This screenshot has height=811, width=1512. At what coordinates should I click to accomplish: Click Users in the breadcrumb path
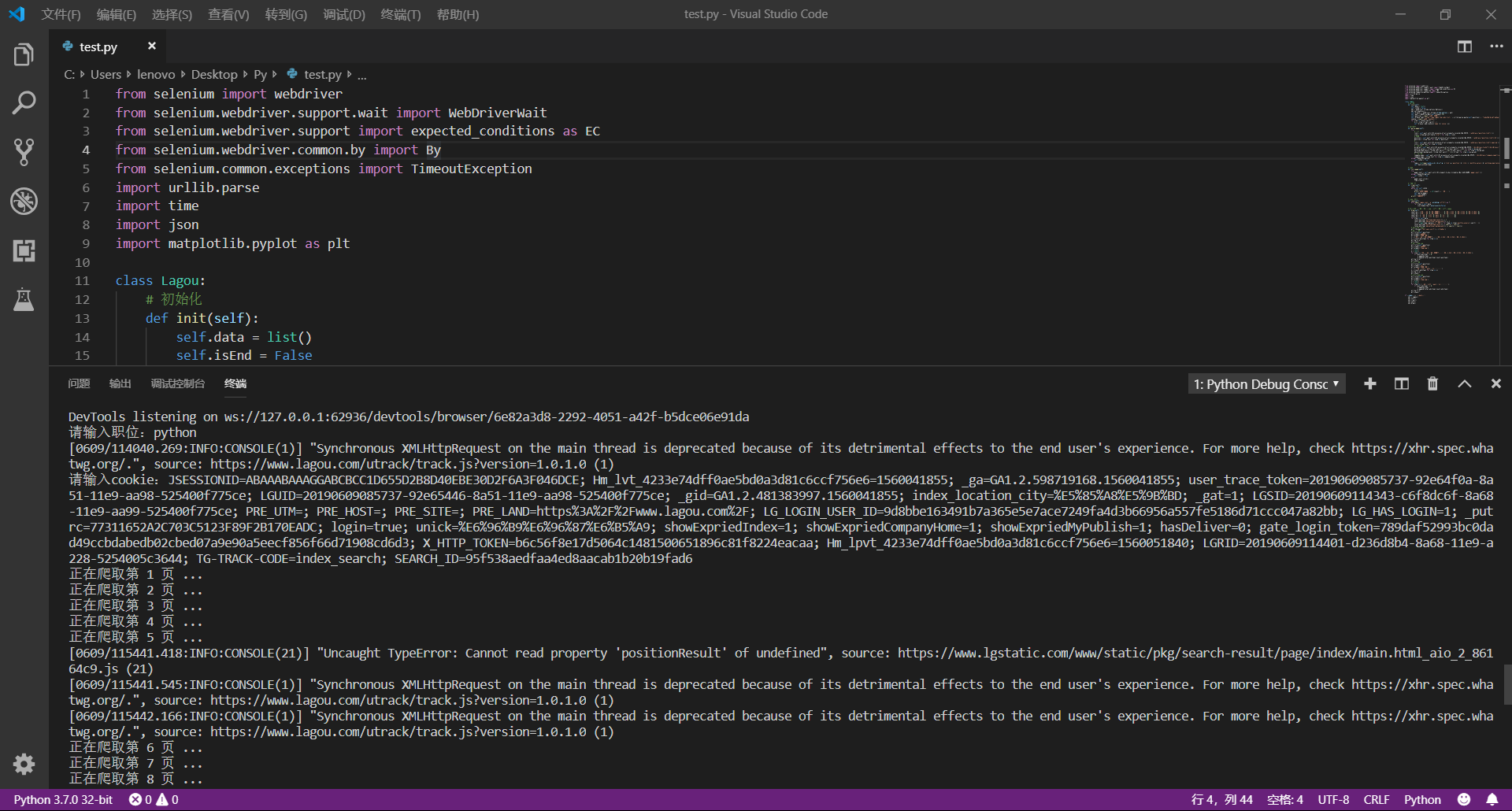(x=106, y=74)
